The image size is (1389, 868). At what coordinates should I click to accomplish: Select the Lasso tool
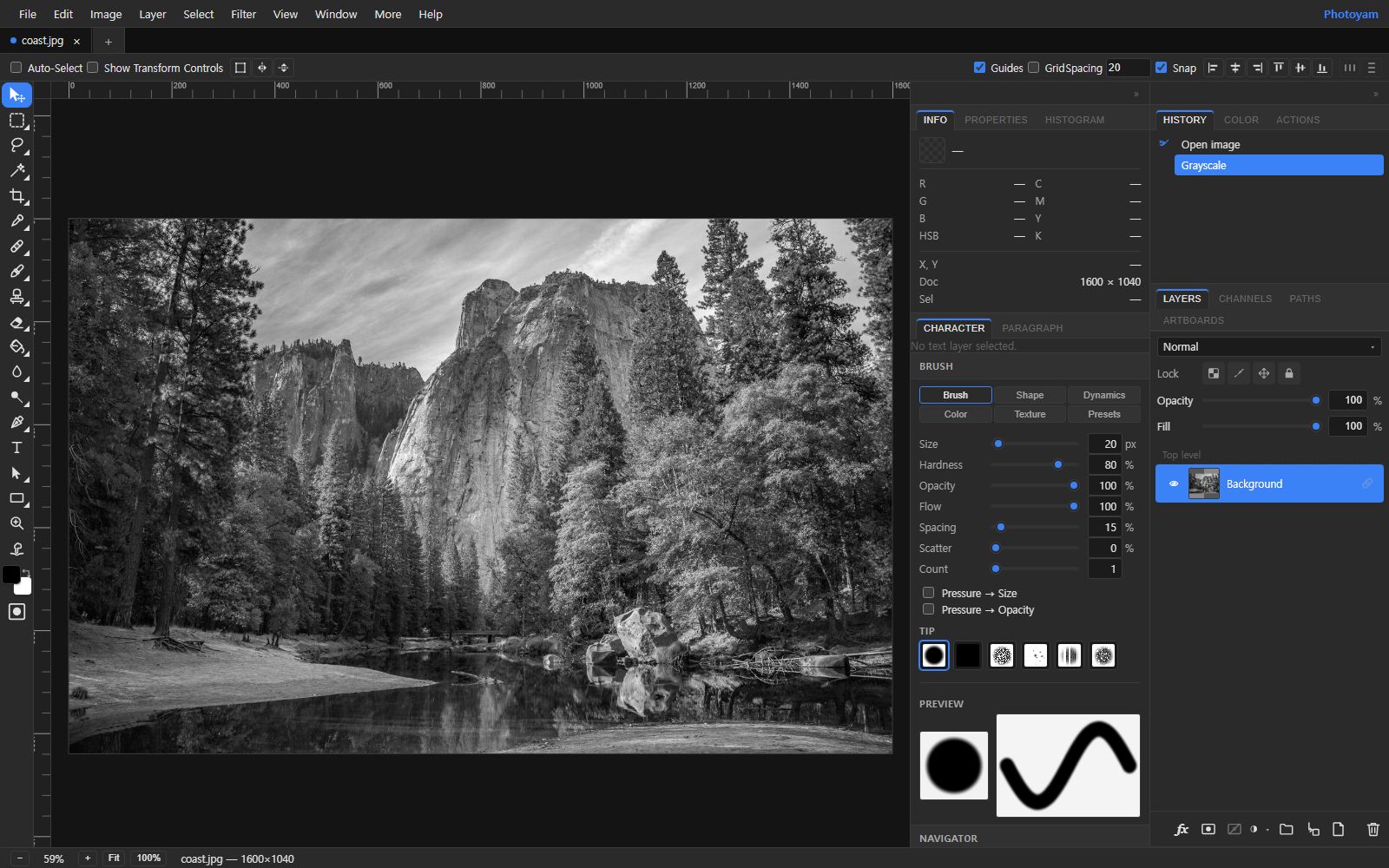click(x=16, y=145)
